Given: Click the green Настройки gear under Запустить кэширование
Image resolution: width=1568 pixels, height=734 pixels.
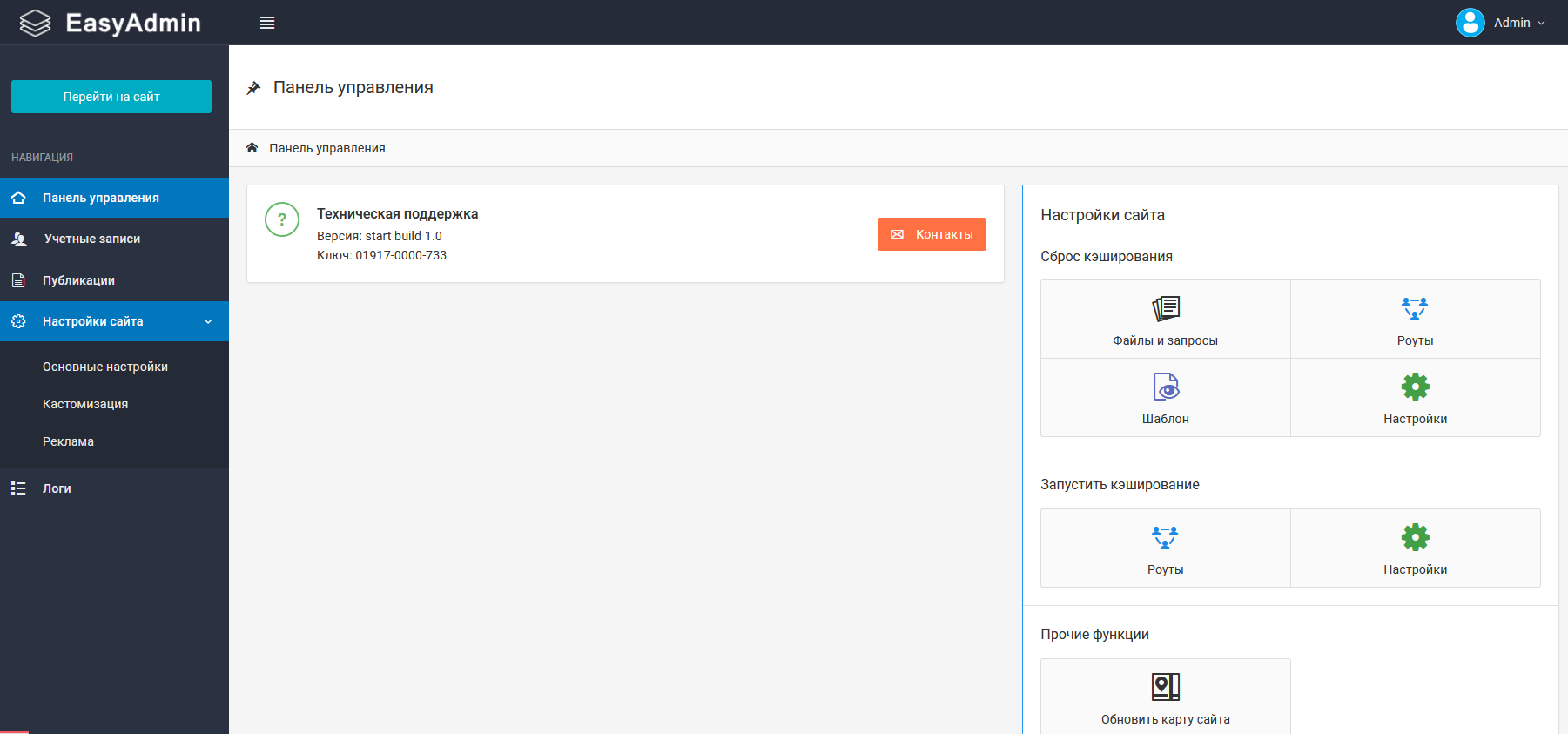Looking at the screenshot, I should pos(1416,537).
